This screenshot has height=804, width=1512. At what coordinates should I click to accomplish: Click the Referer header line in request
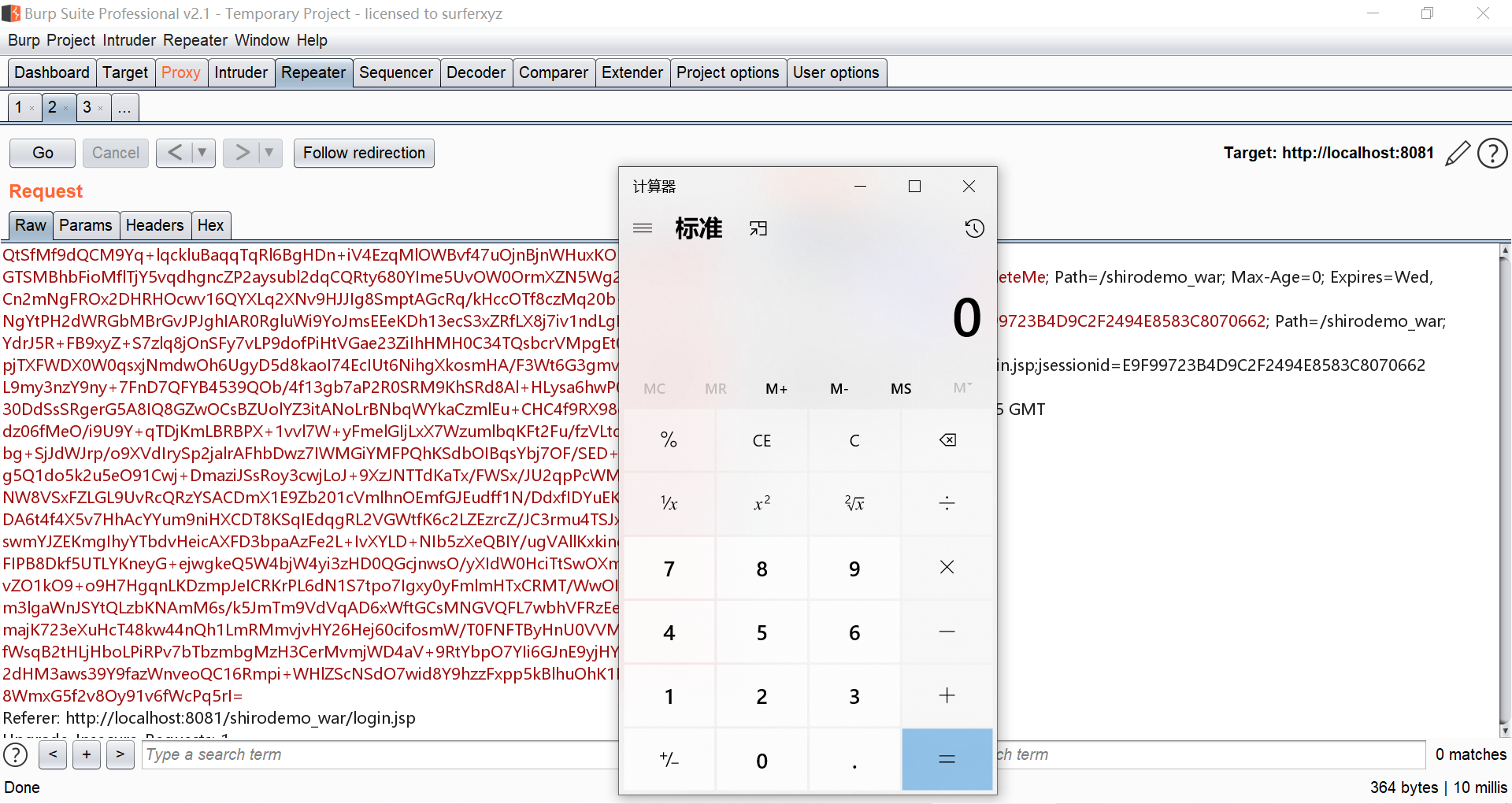(x=209, y=718)
